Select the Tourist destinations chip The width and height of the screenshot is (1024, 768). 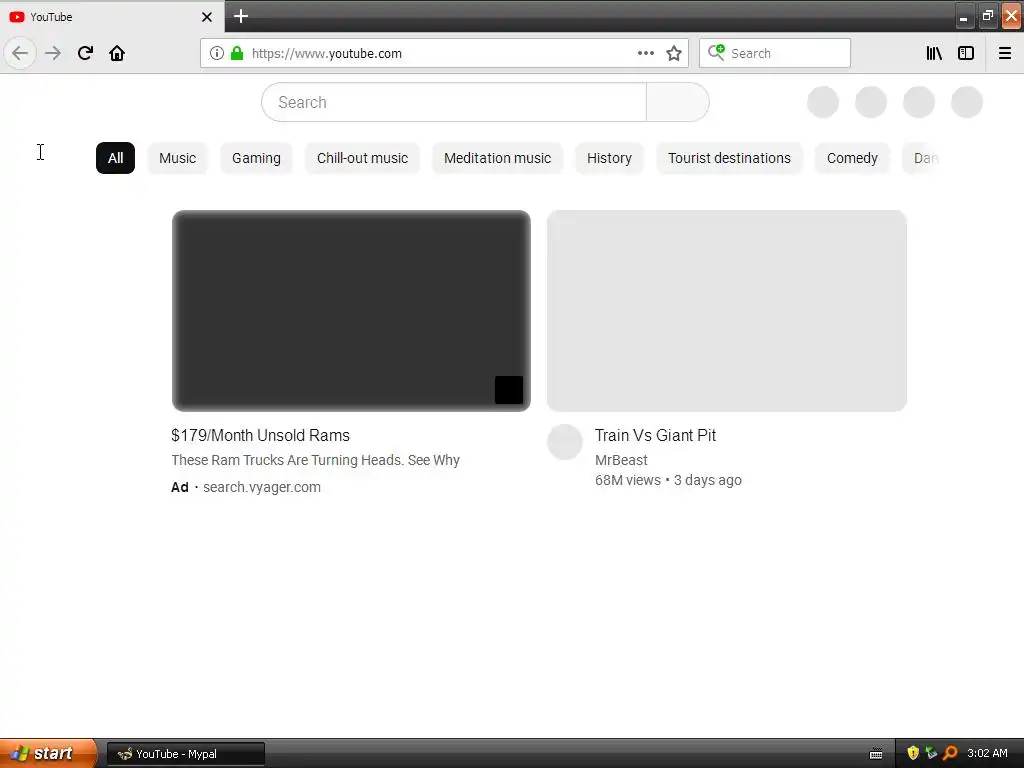[729, 158]
